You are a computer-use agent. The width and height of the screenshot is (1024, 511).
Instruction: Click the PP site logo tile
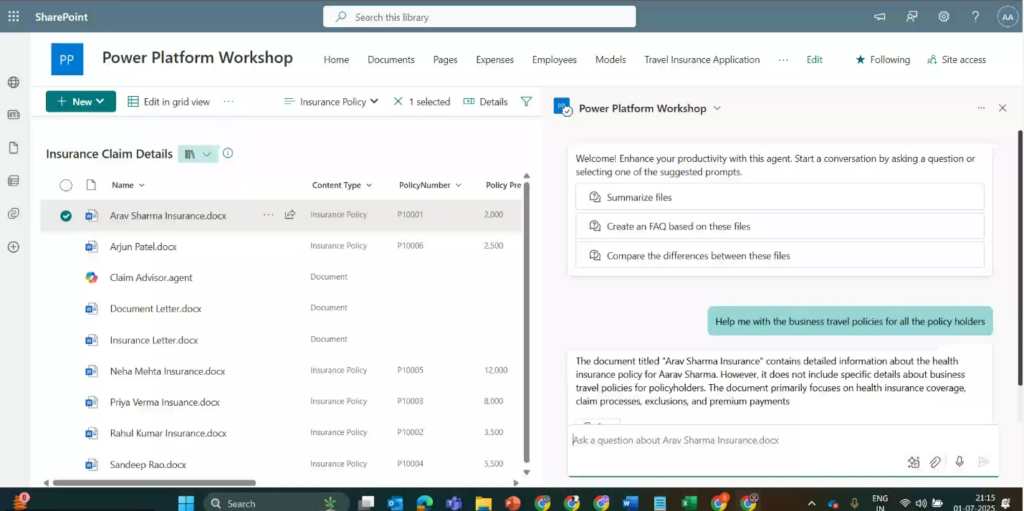(x=67, y=59)
